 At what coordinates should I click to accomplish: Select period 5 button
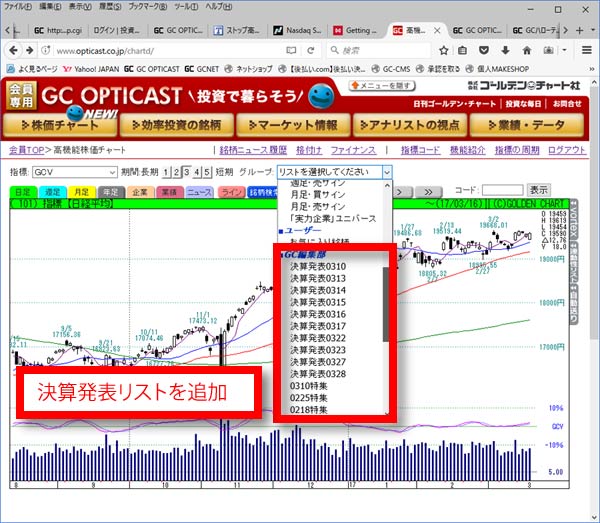(207, 172)
